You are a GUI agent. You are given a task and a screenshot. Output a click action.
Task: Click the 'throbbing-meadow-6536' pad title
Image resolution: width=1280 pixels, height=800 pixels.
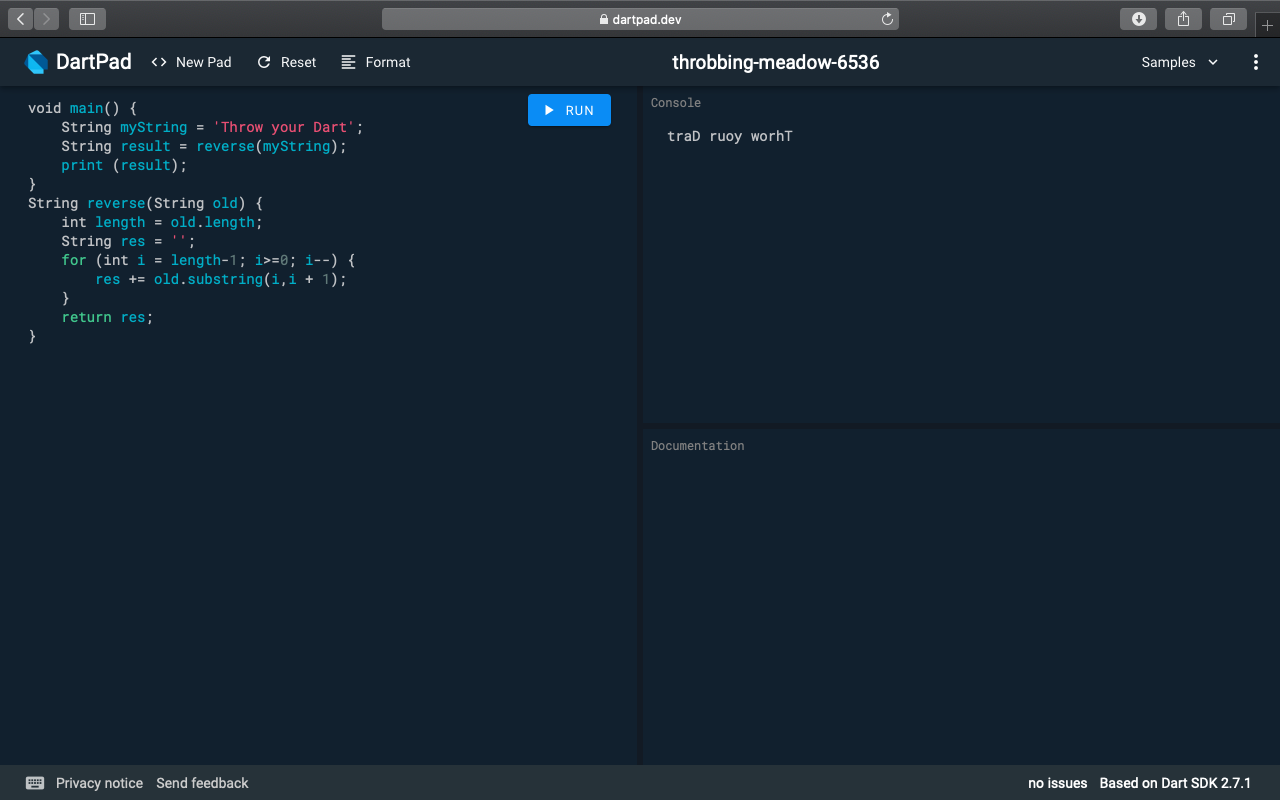[776, 62]
